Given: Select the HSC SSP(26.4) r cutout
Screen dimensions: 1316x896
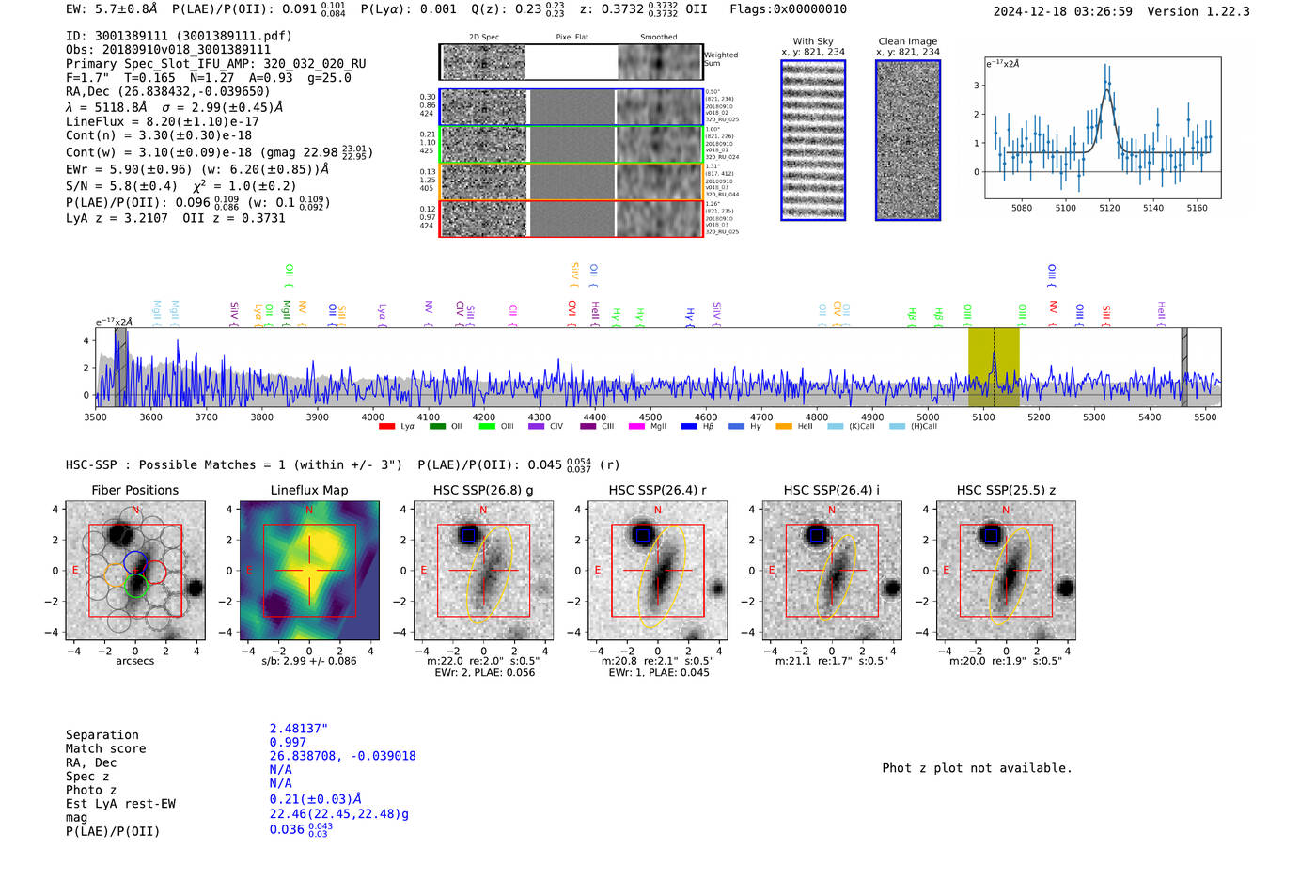Looking at the screenshot, I should tap(658, 571).
